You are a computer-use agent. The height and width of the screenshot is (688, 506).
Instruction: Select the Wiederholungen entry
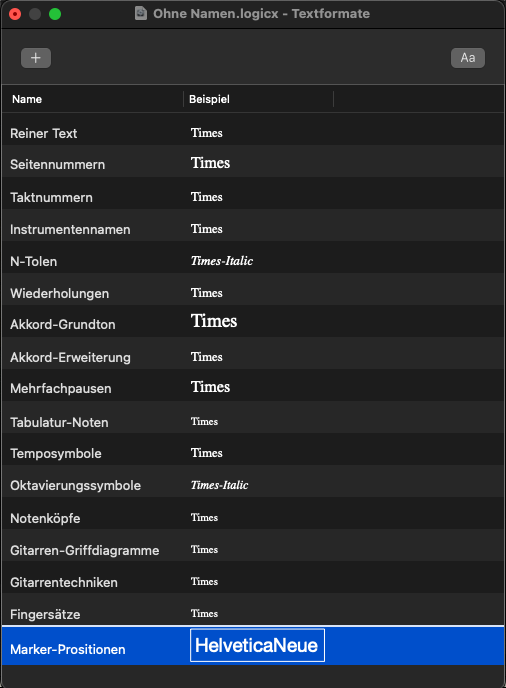pyautogui.click(x=253, y=293)
